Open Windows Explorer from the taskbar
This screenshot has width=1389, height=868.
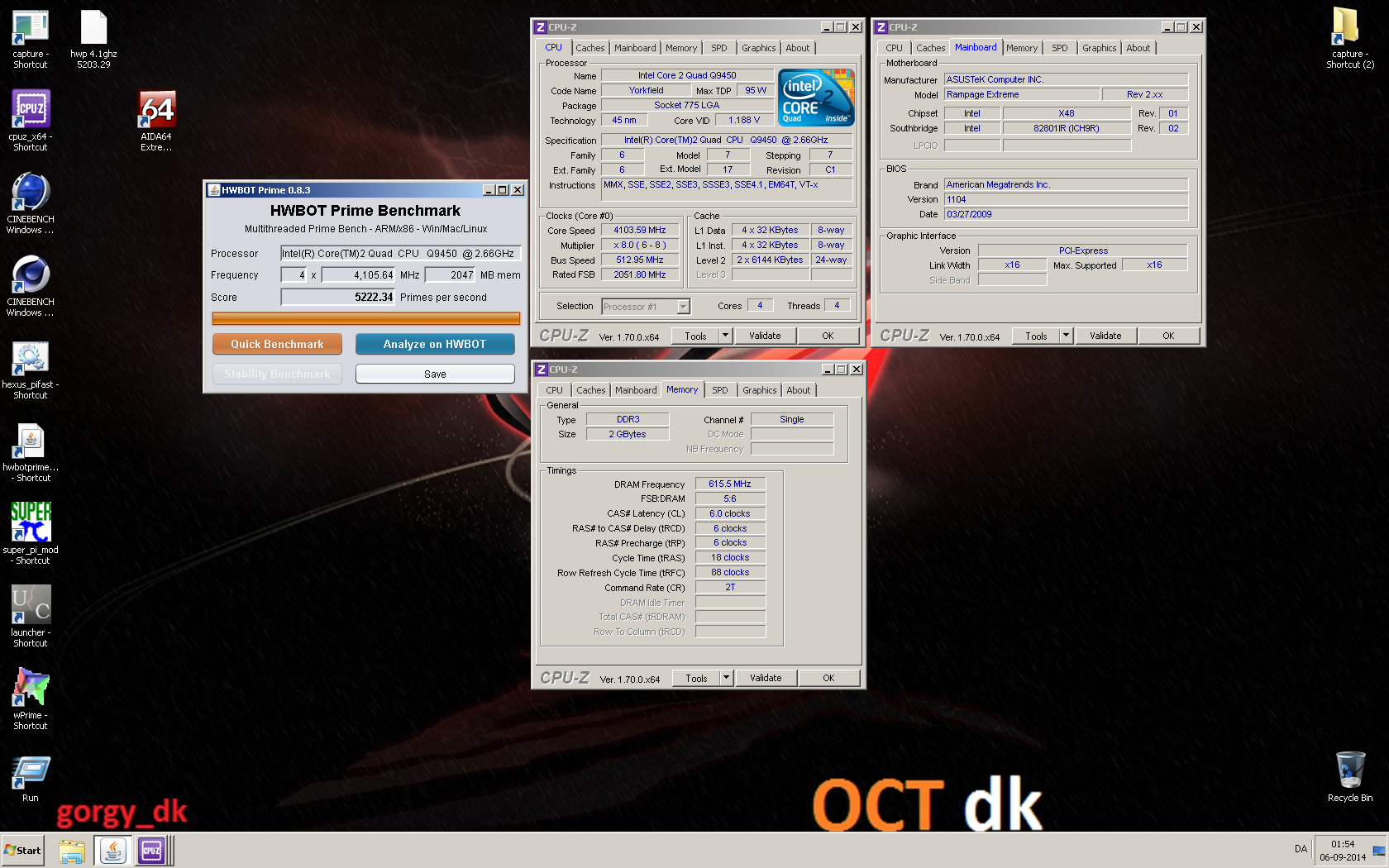[72, 851]
